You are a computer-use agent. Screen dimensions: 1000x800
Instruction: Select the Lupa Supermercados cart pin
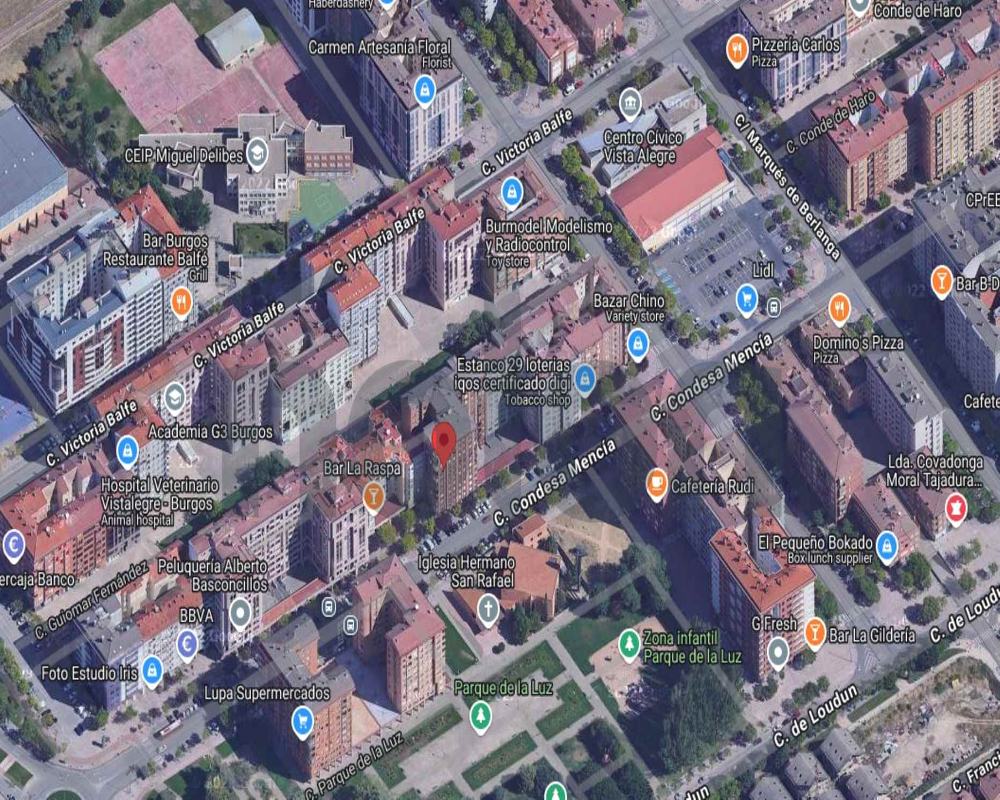pyautogui.click(x=303, y=722)
